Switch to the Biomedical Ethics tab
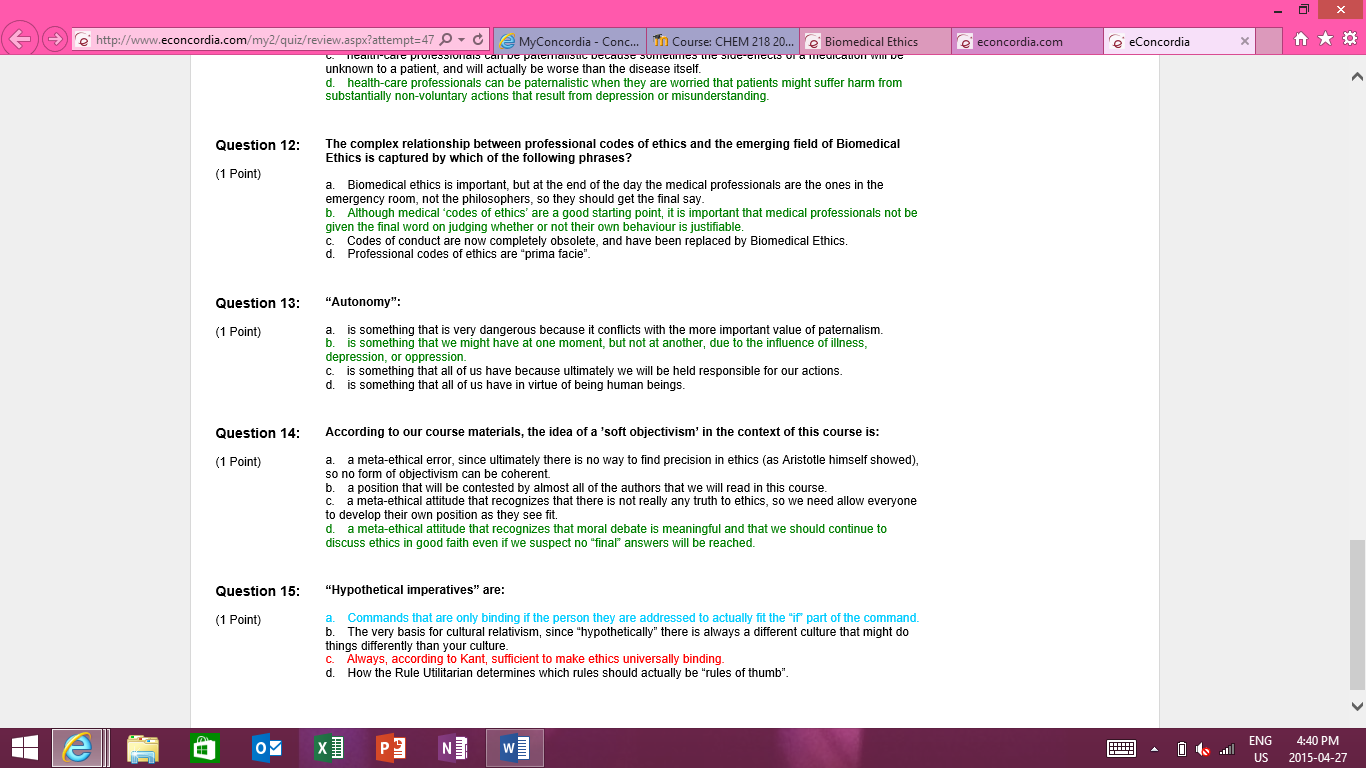 873,42
